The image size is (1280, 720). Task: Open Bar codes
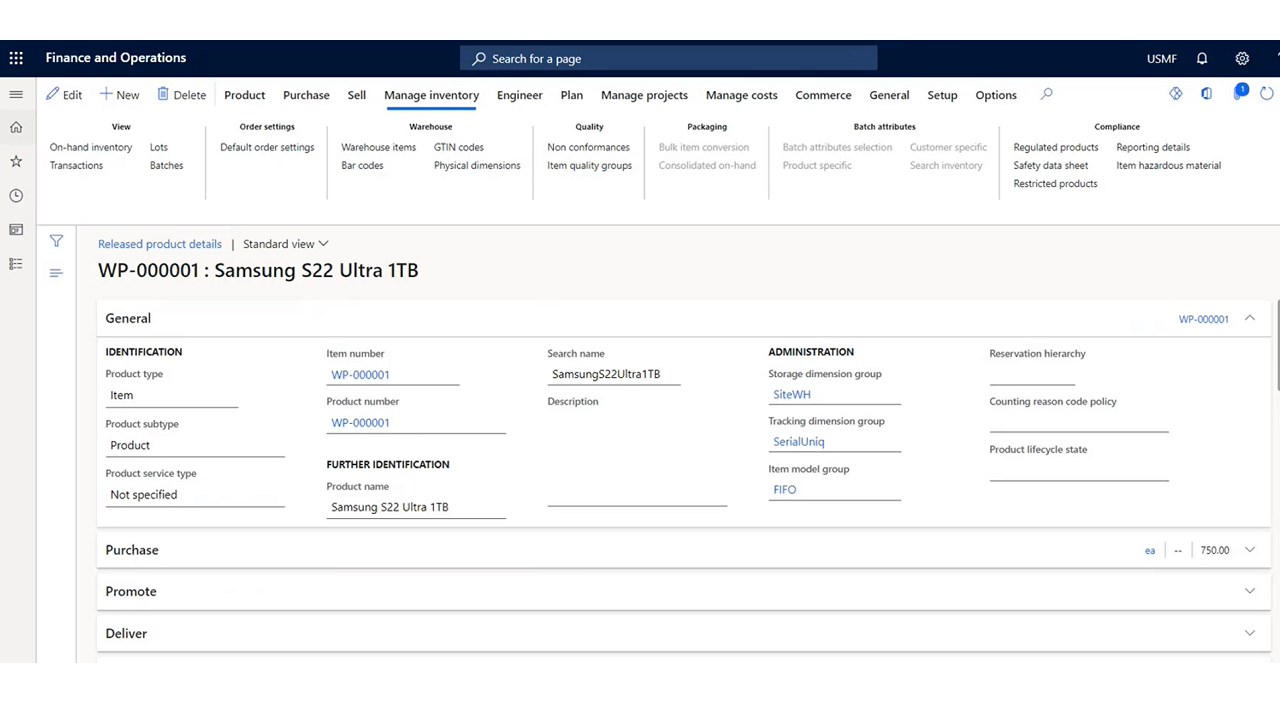(x=362, y=165)
